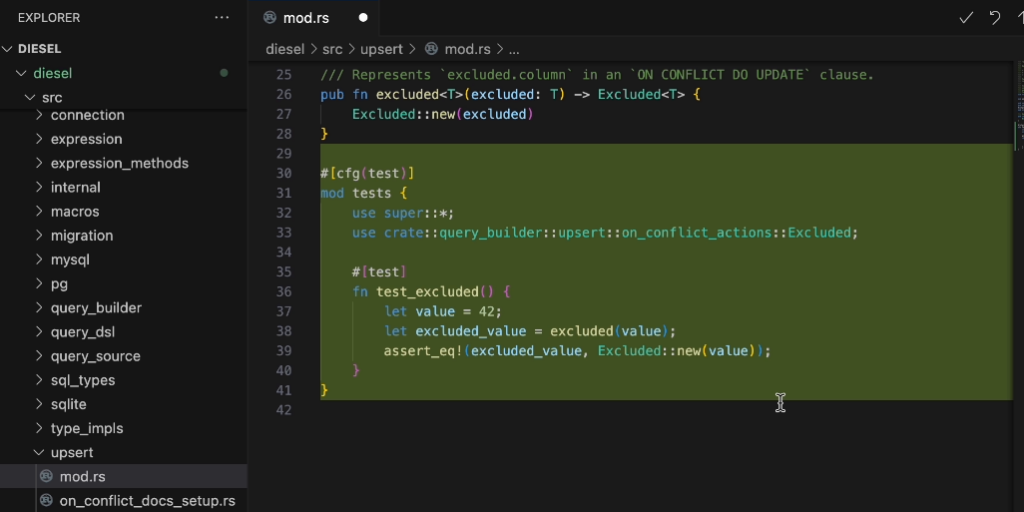Expand the query_builder folder

(x=95, y=308)
